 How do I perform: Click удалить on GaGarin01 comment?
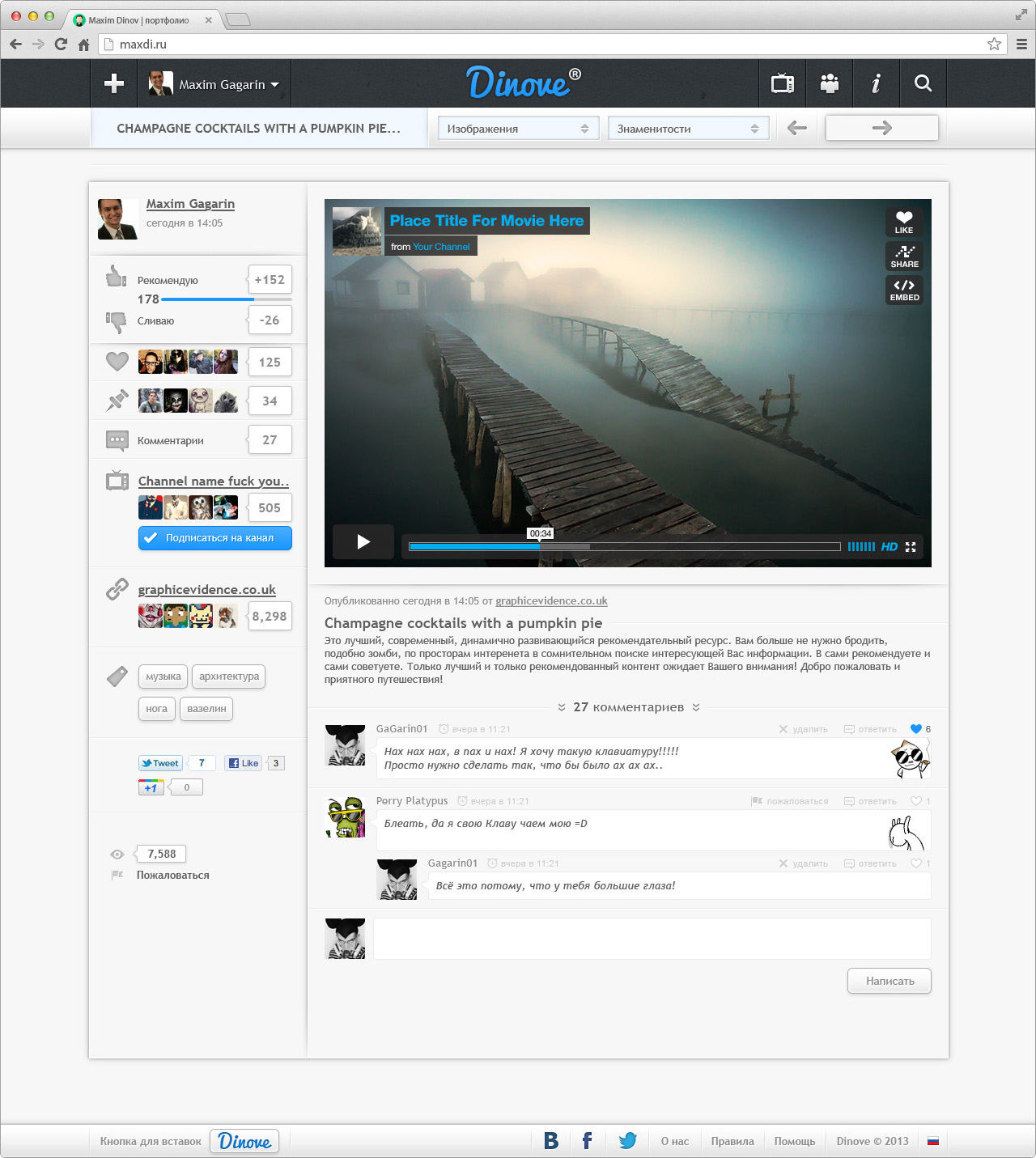point(803,729)
